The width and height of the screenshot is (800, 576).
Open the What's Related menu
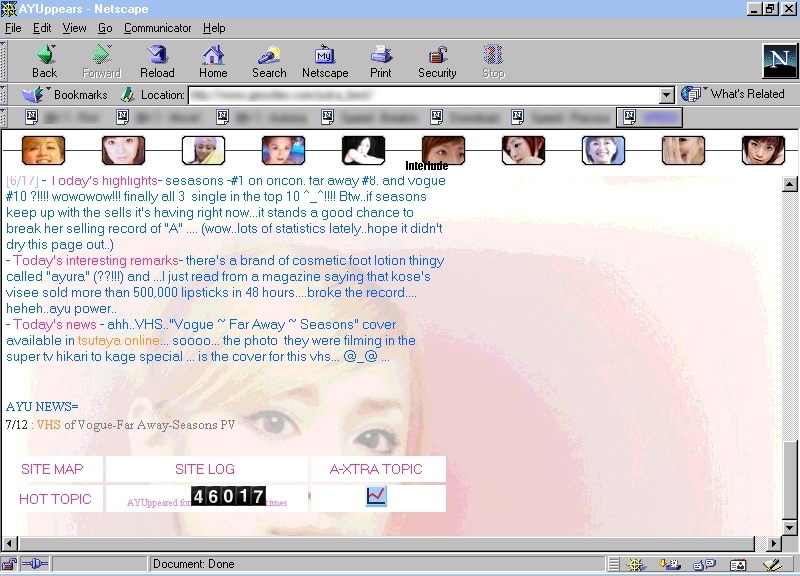click(734, 94)
